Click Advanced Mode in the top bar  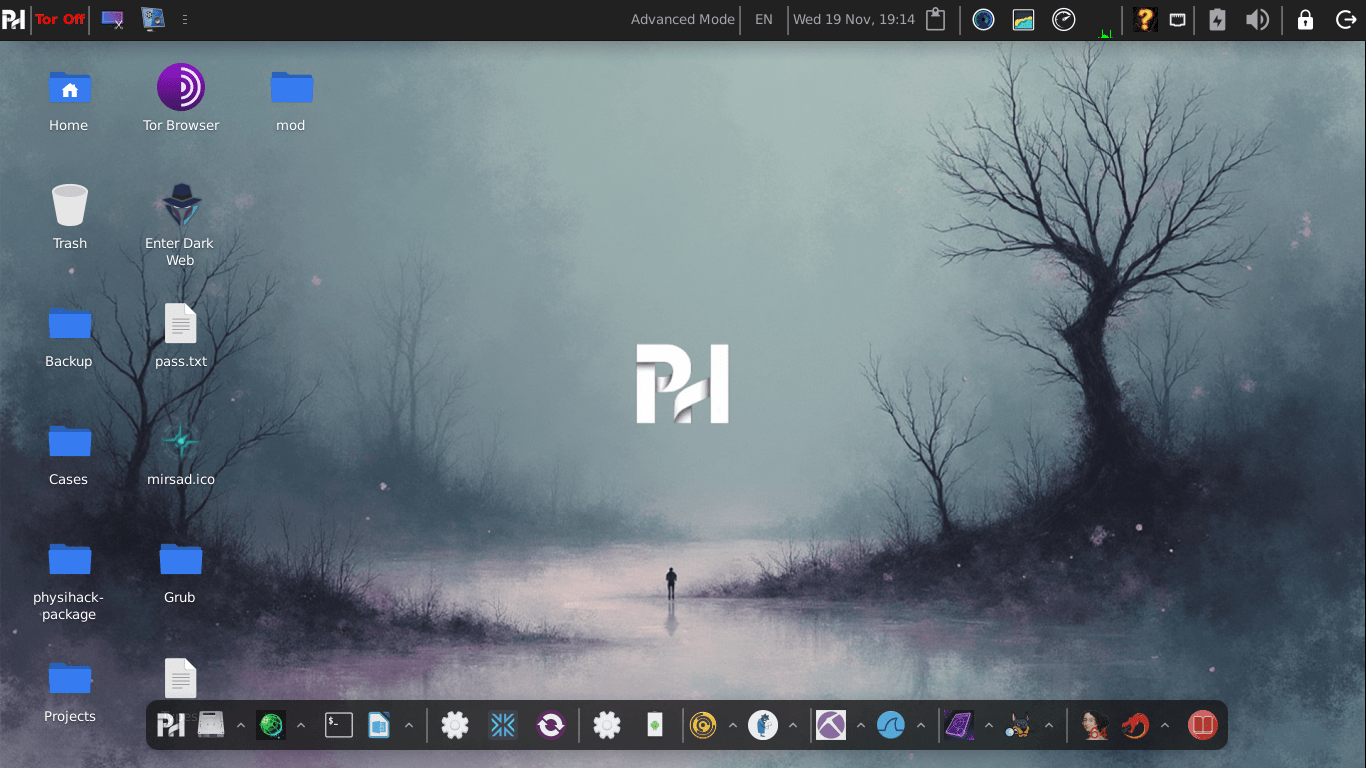click(682, 19)
